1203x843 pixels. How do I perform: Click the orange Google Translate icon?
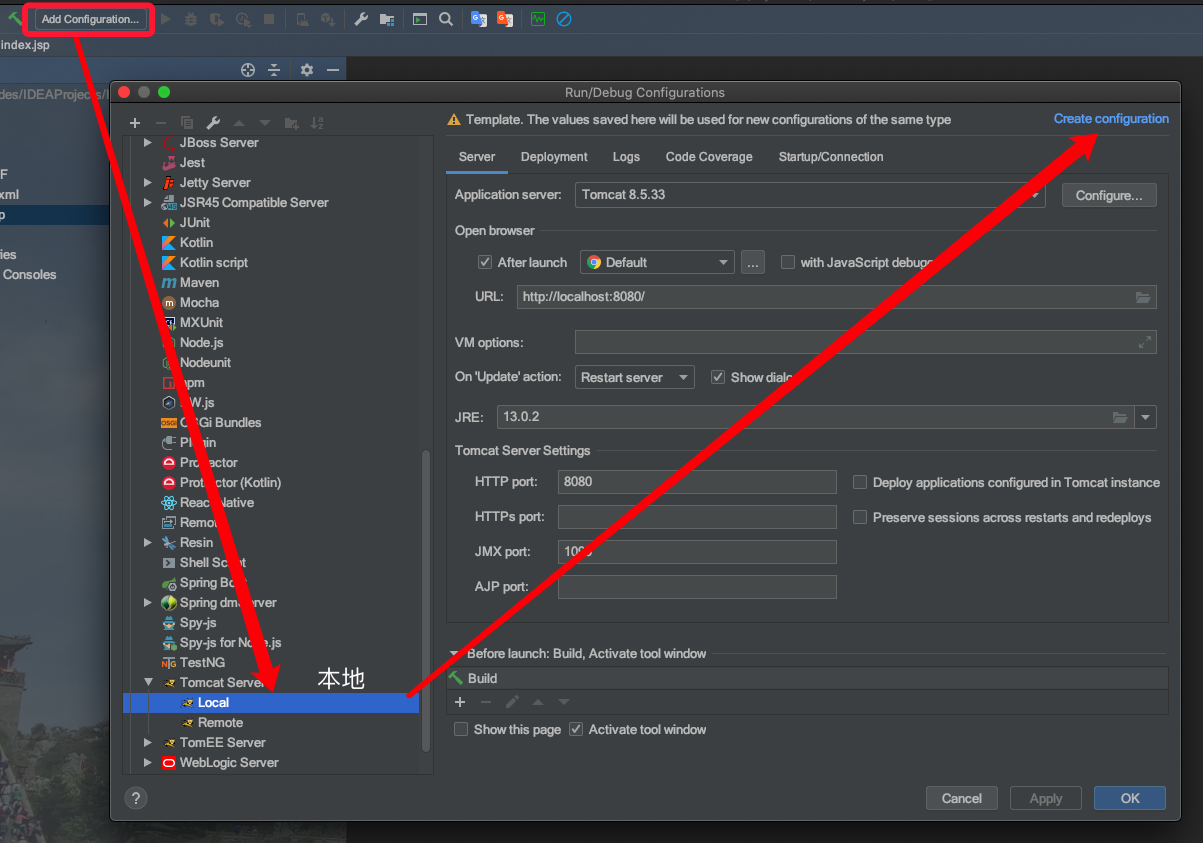coord(505,19)
